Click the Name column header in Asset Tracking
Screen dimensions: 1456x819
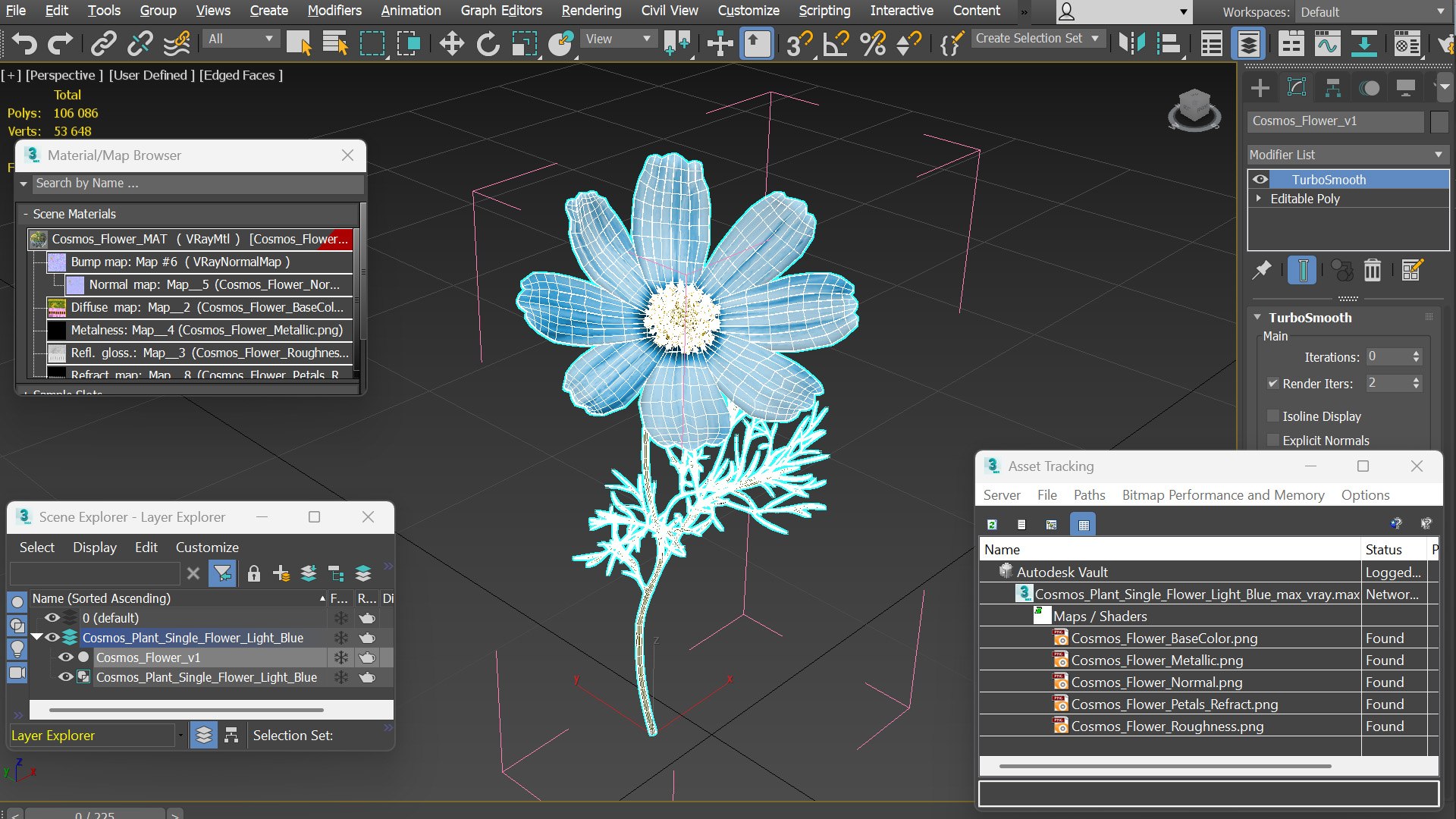[1170, 550]
